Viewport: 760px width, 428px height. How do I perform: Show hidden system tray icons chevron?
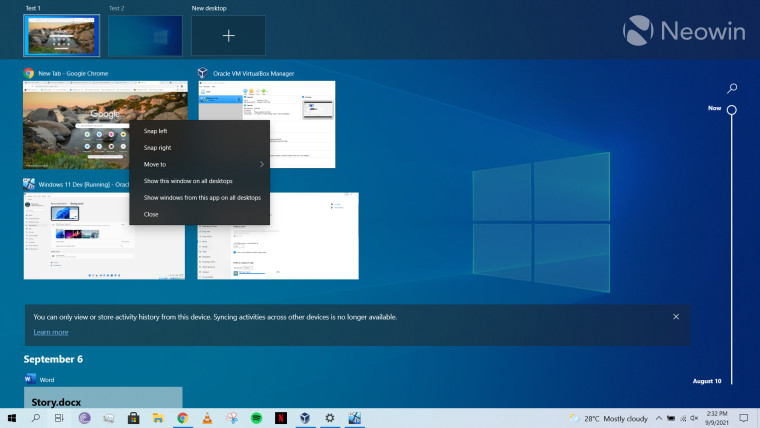tap(659, 418)
